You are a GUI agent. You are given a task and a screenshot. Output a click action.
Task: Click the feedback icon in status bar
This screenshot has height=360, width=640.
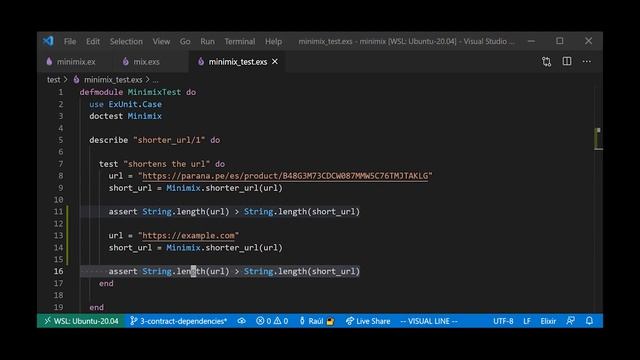coord(571,321)
